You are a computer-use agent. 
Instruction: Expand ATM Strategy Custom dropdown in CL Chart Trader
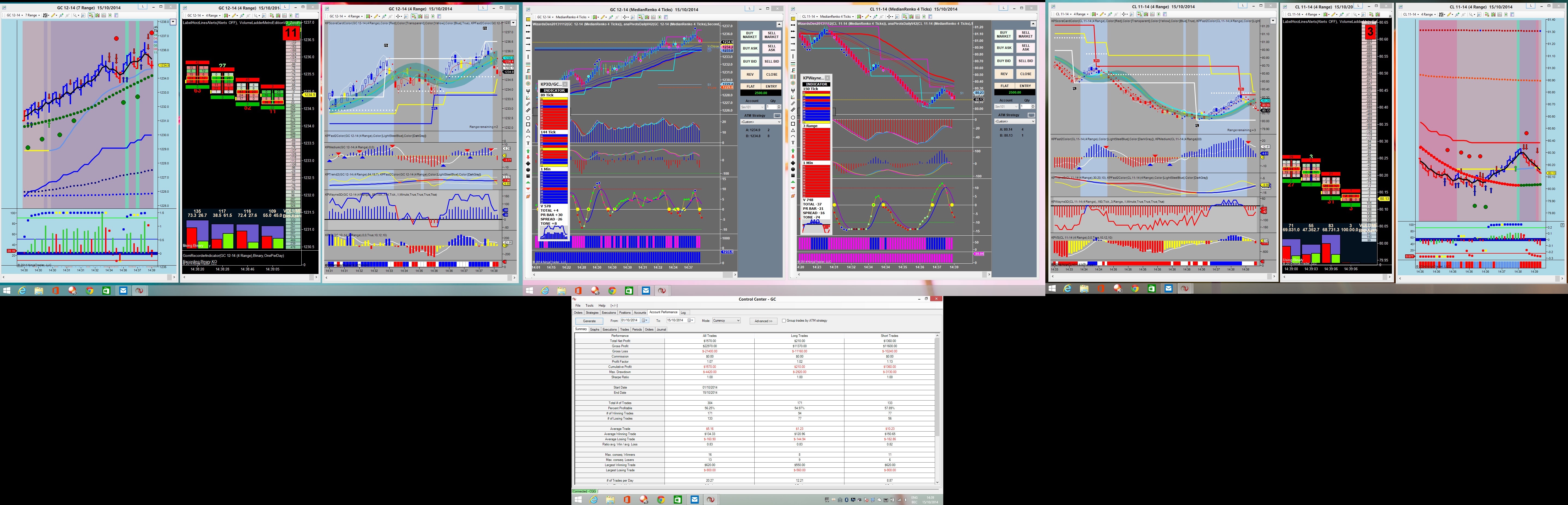coord(1015,121)
